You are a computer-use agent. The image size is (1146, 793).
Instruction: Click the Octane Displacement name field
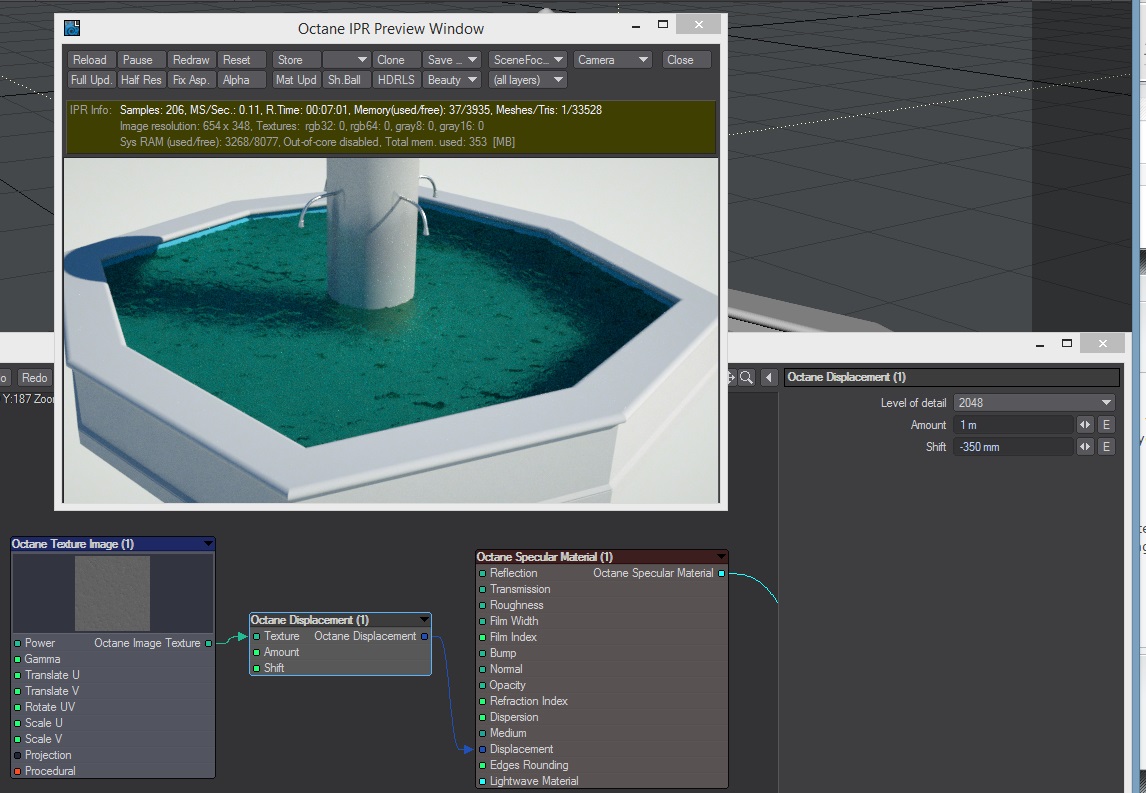click(952, 377)
